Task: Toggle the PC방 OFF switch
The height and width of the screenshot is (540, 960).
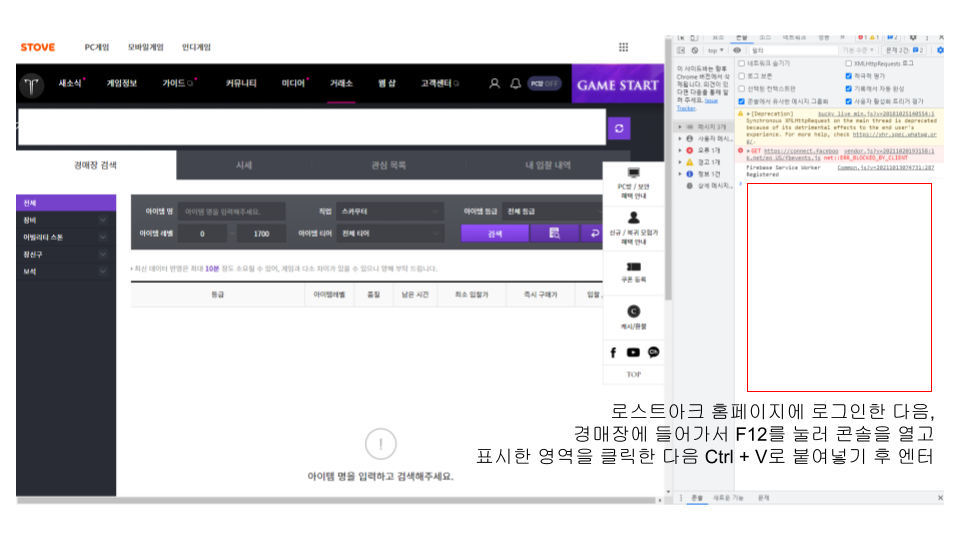Action: 544,83
